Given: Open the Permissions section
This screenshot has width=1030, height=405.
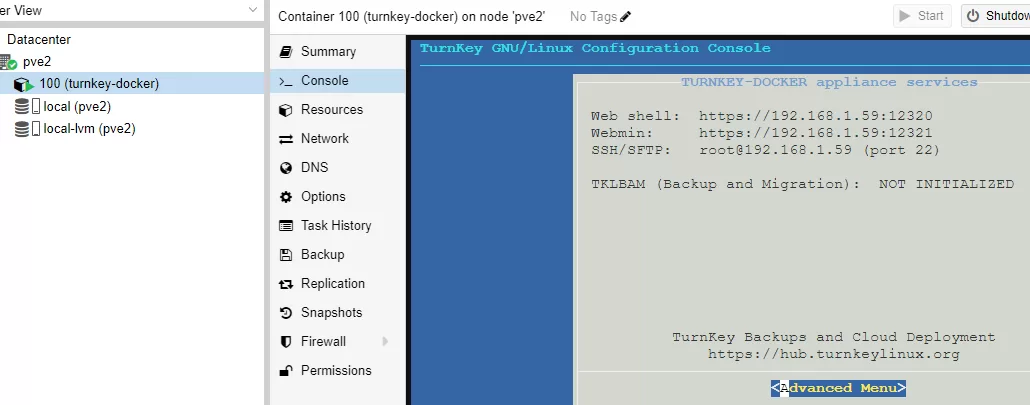Looking at the screenshot, I should (338, 370).
